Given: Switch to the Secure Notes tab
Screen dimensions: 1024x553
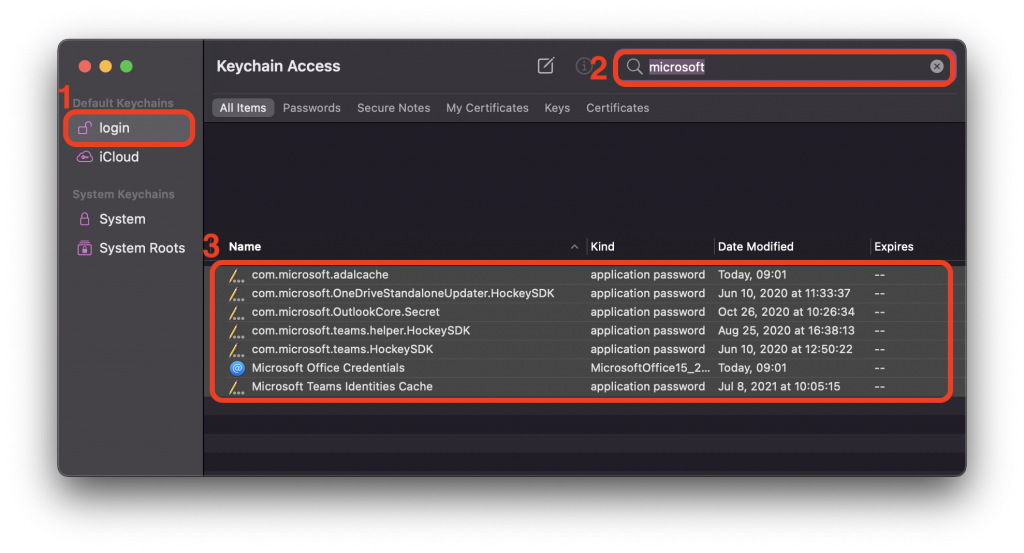Looking at the screenshot, I should point(393,108).
